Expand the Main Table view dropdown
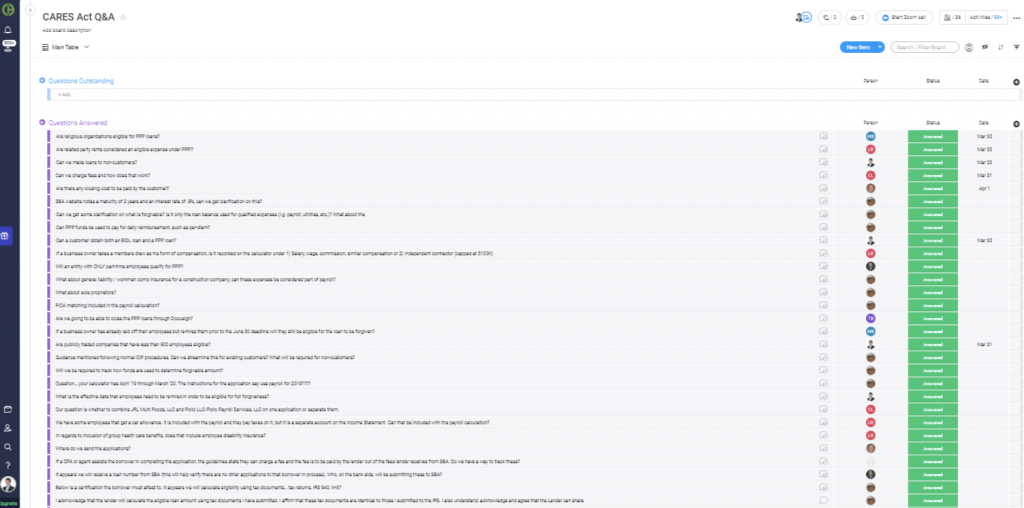1024x508 pixels. (86, 47)
